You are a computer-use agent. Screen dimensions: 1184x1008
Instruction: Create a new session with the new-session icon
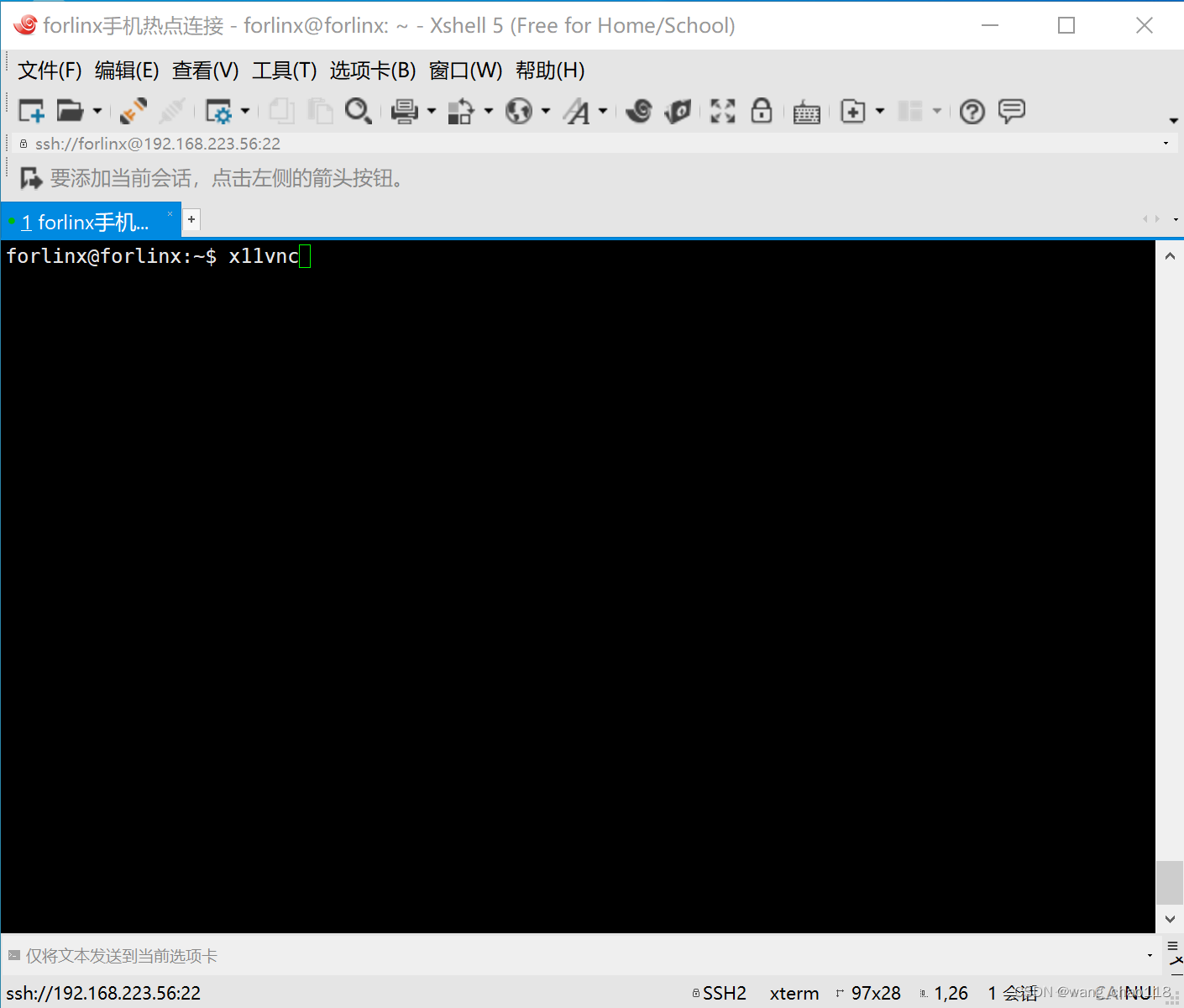(x=31, y=110)
